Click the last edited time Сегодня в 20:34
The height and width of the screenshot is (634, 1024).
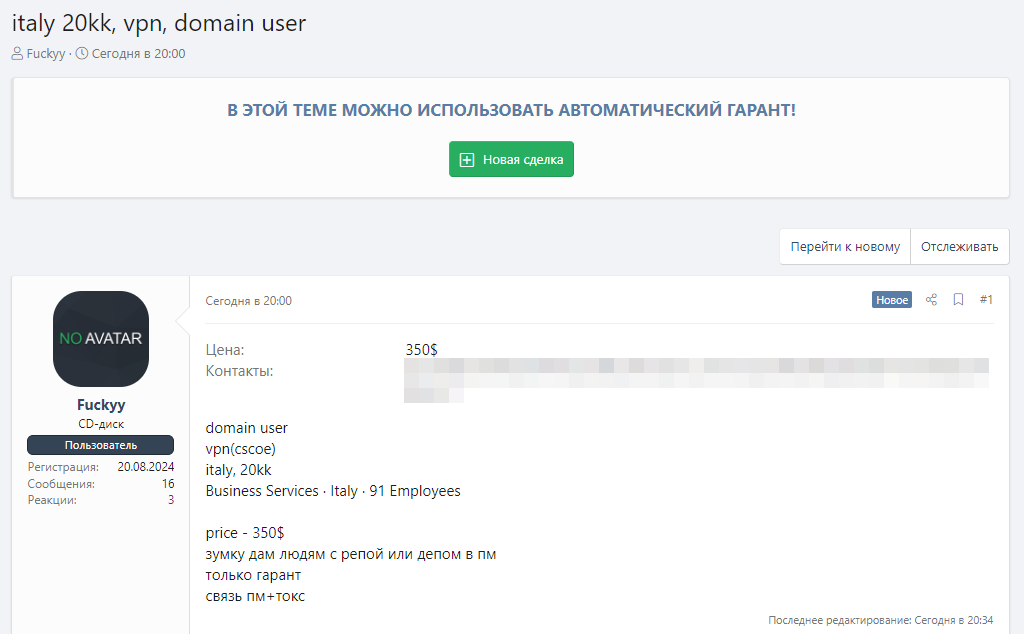[953, 620]
